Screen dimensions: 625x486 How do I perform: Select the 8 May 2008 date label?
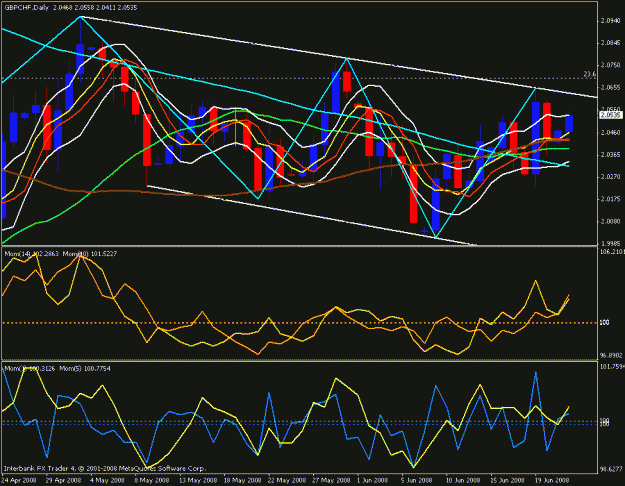pos(151,480)
